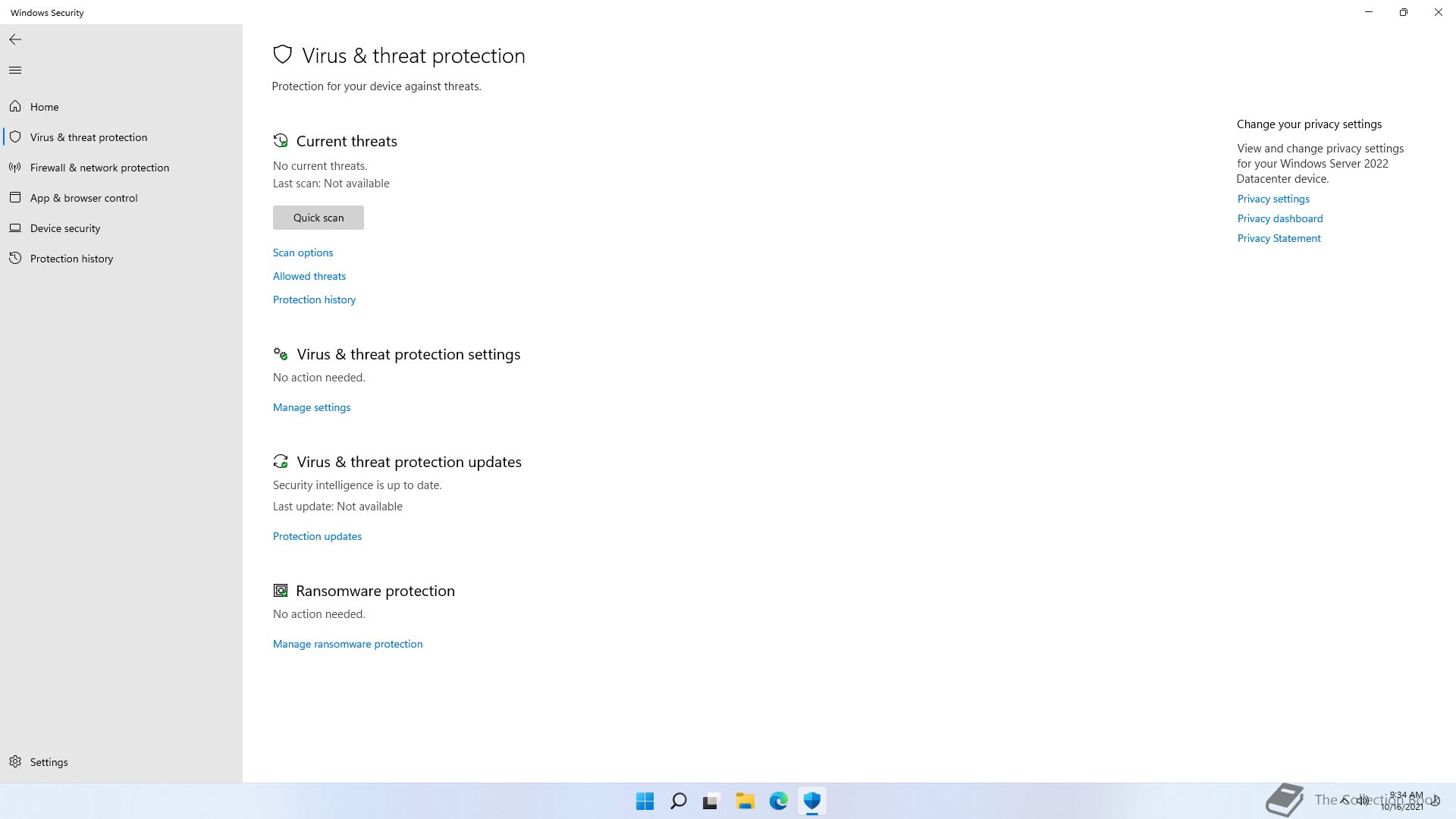This screenshot has height=819, width=1456.
Task: Click the Current threats scan icon
Action: tap(281, 140)
